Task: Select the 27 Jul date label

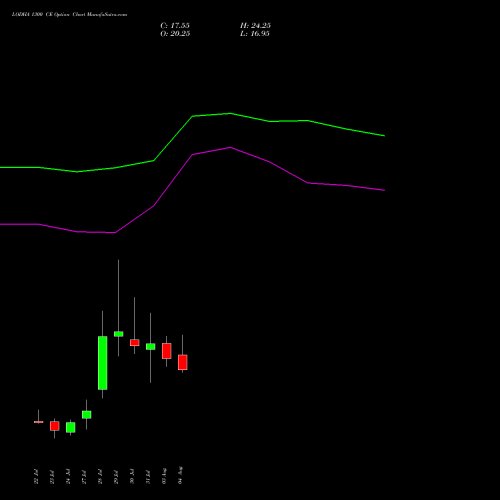Action: pyautogui.click(x=84, y=477)
